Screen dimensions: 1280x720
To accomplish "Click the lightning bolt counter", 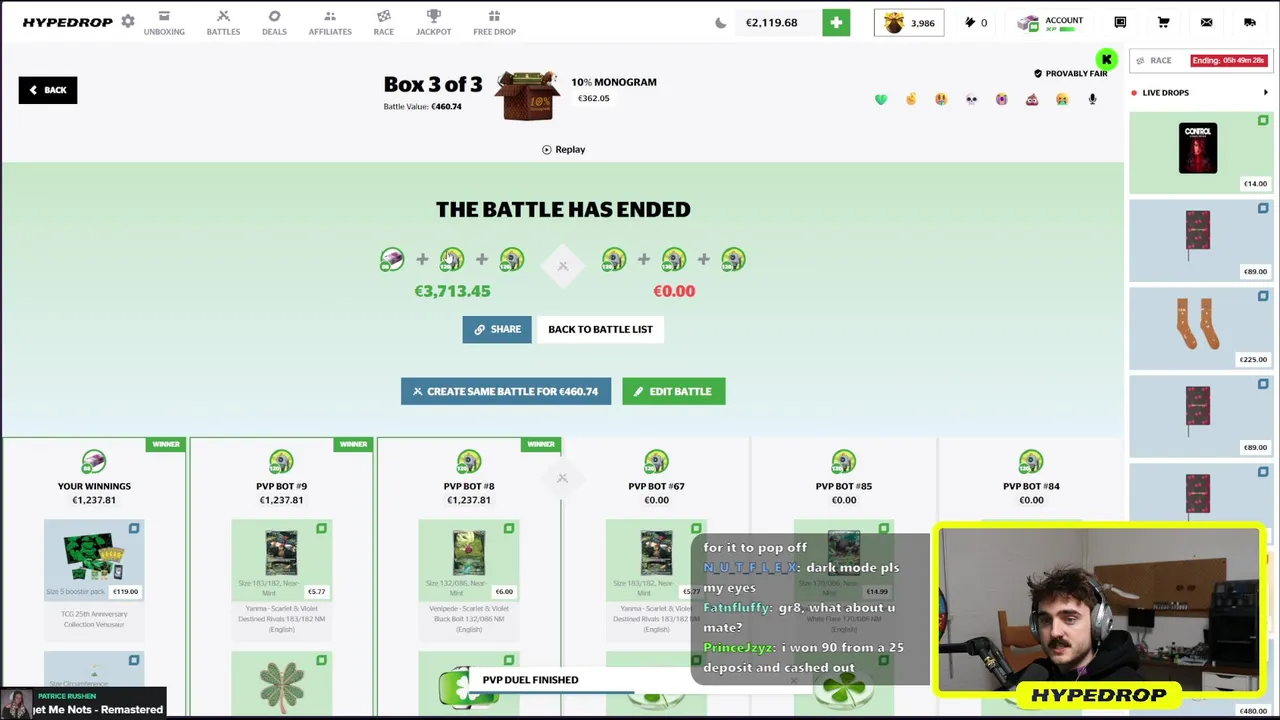I will click(975, 22).
